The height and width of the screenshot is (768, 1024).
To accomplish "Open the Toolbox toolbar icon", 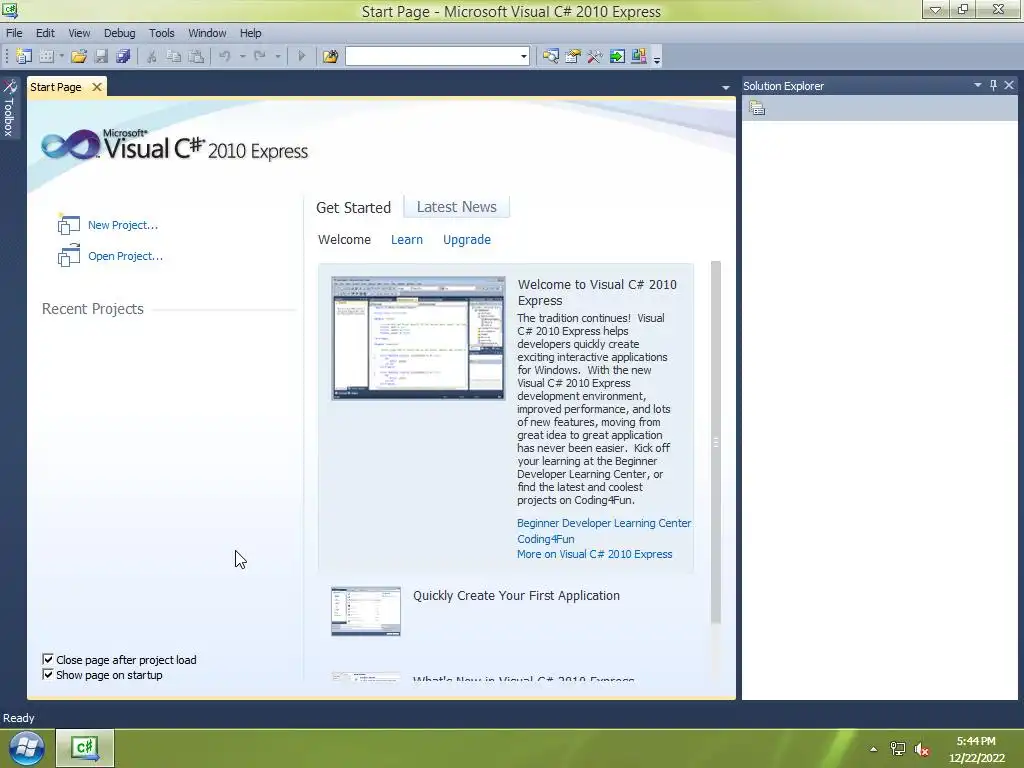I will pos(594,57).
